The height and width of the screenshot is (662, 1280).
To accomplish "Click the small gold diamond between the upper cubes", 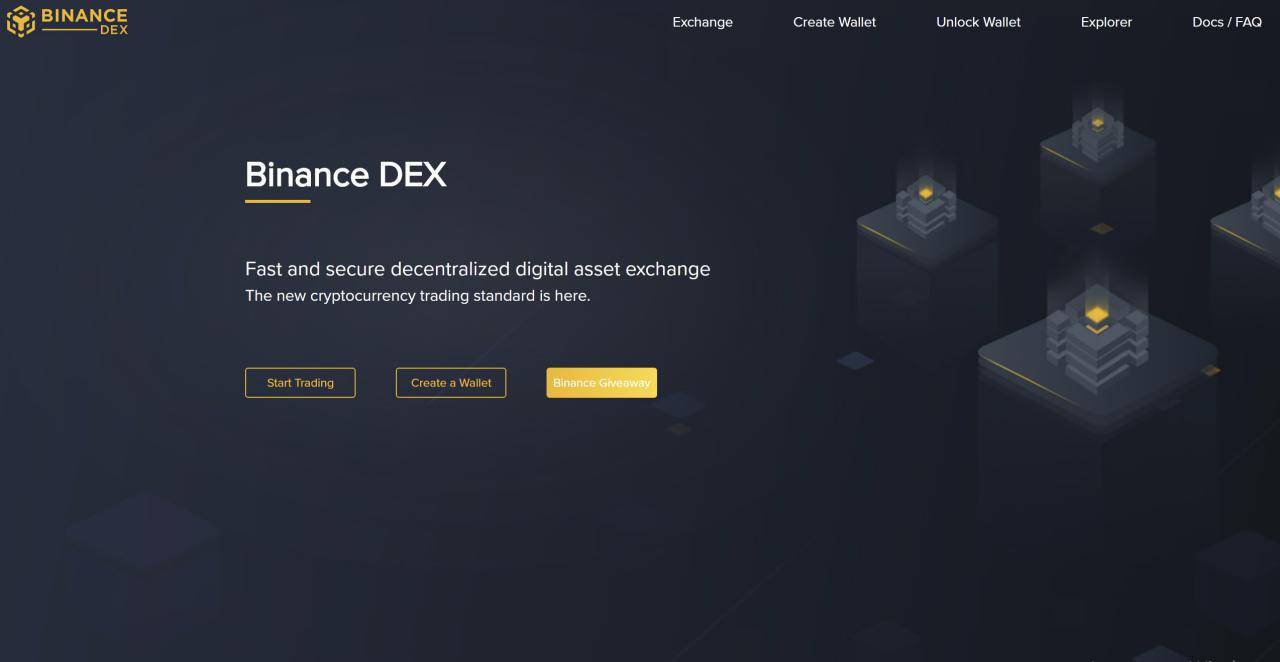I will coord(1101,228).
